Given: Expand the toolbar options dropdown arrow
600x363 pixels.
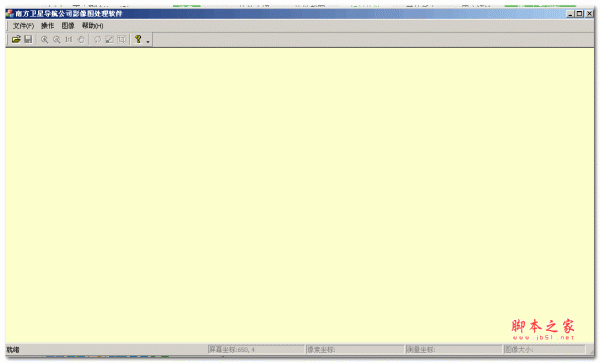Looking at the screenshot, I should pyautogui.click(x=148, y=41).
